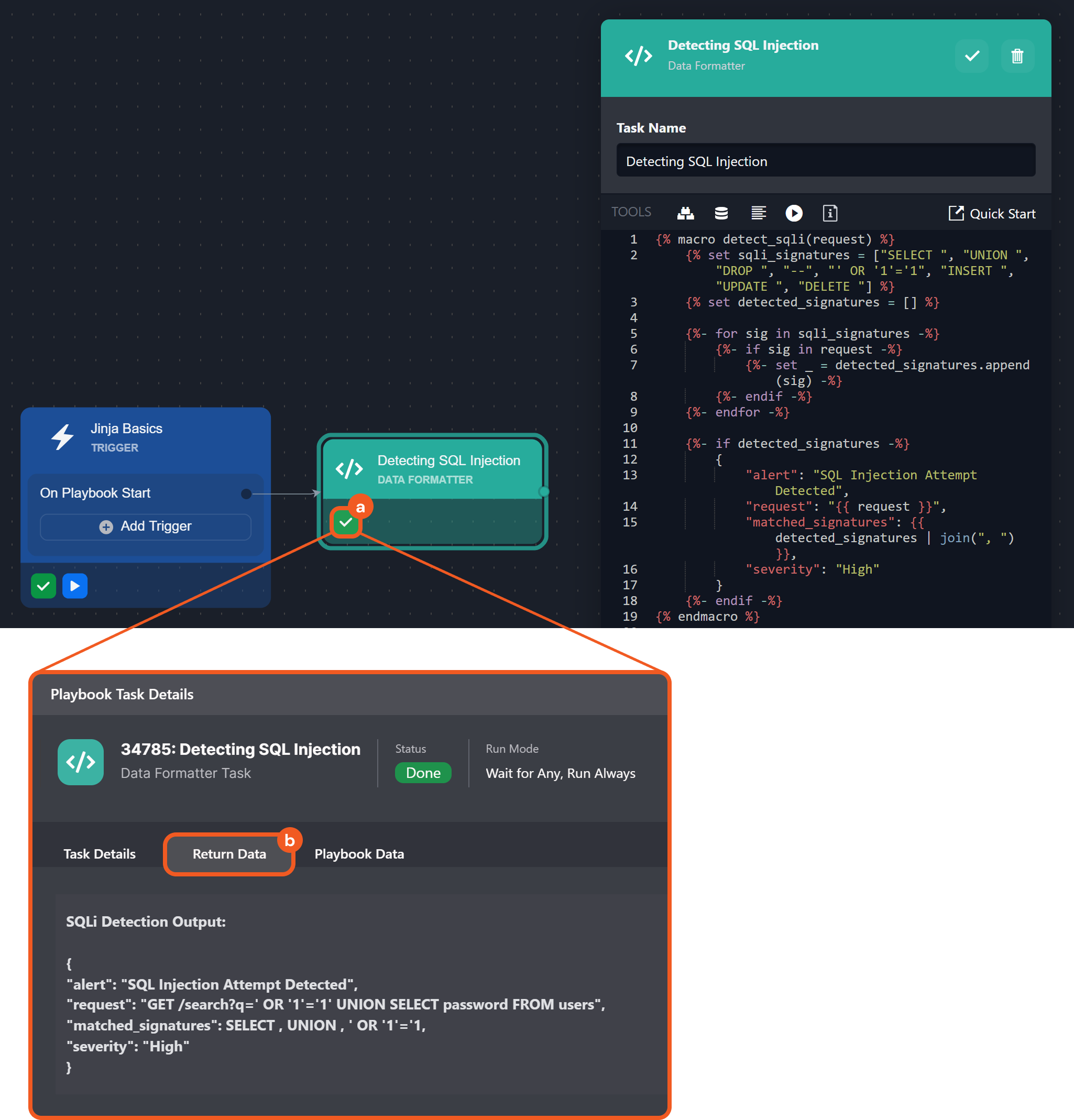Click the Done status badge
Viewport: 1074px width, 1120px height.
click(x=423, y=773)
